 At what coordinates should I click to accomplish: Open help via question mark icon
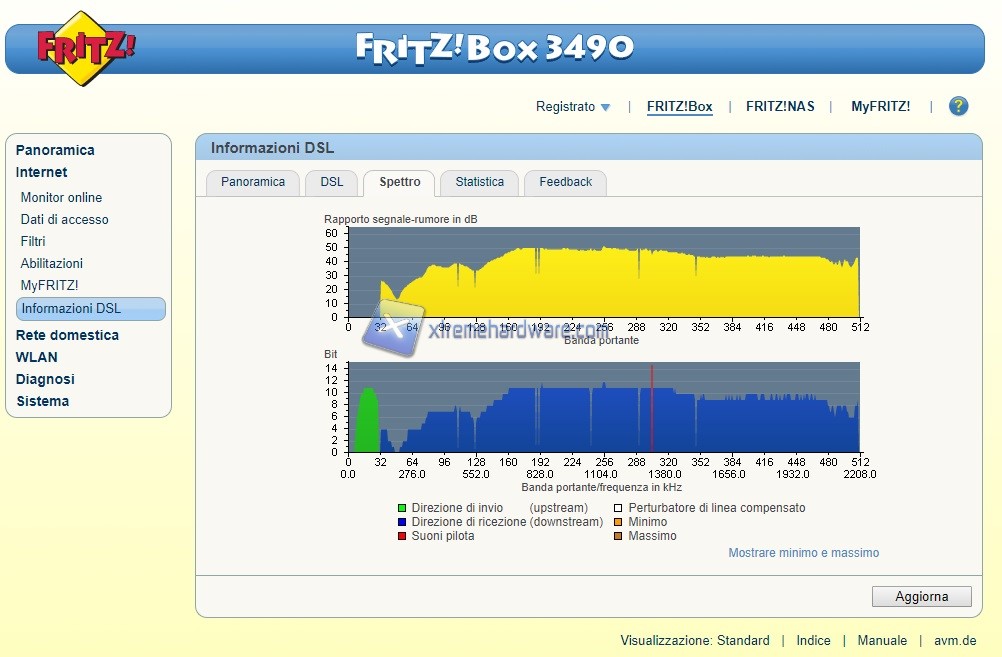point(958,106)
